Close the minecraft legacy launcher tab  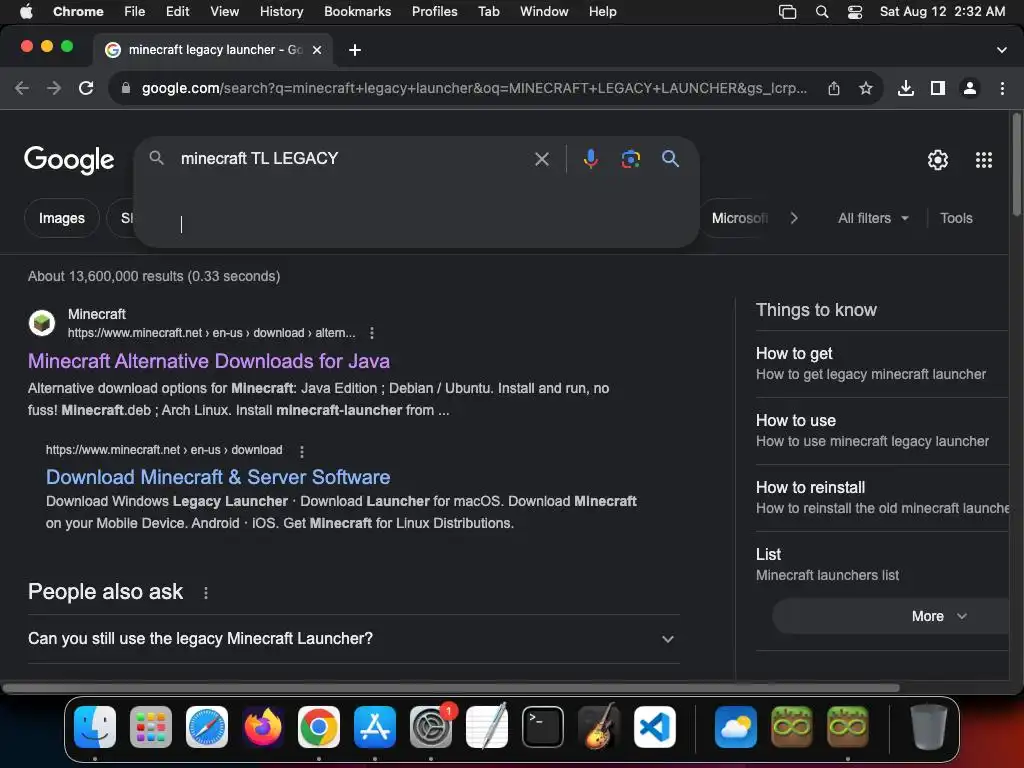click(x=317, y=50)
